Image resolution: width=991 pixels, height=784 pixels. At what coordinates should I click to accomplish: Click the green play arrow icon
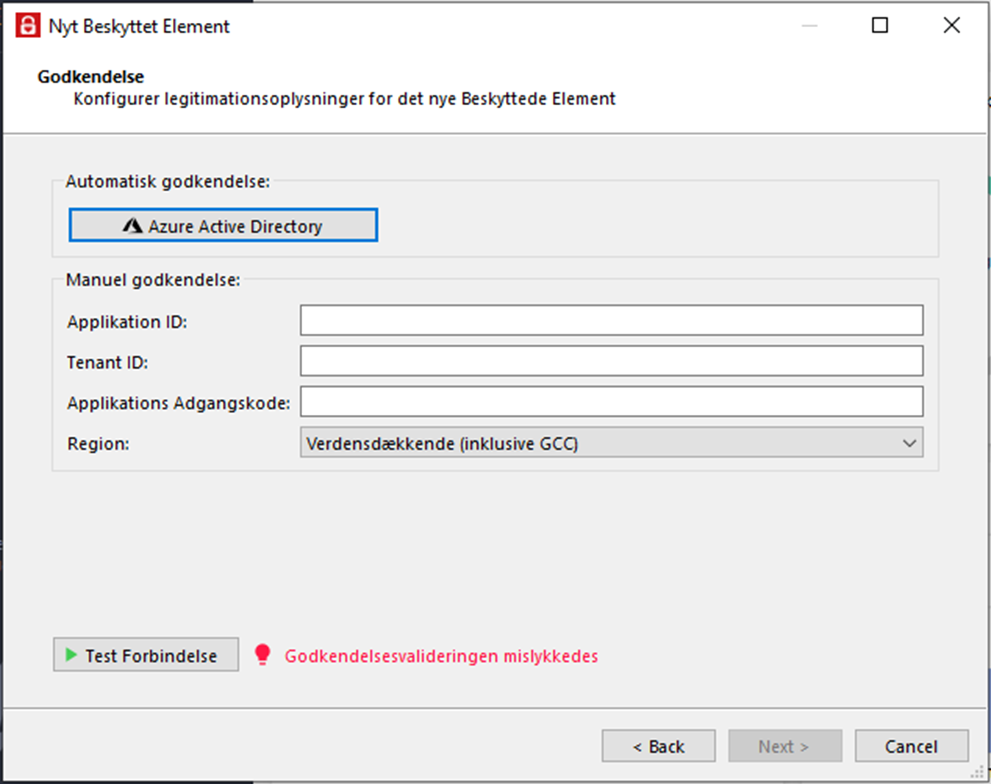point(71,655)
